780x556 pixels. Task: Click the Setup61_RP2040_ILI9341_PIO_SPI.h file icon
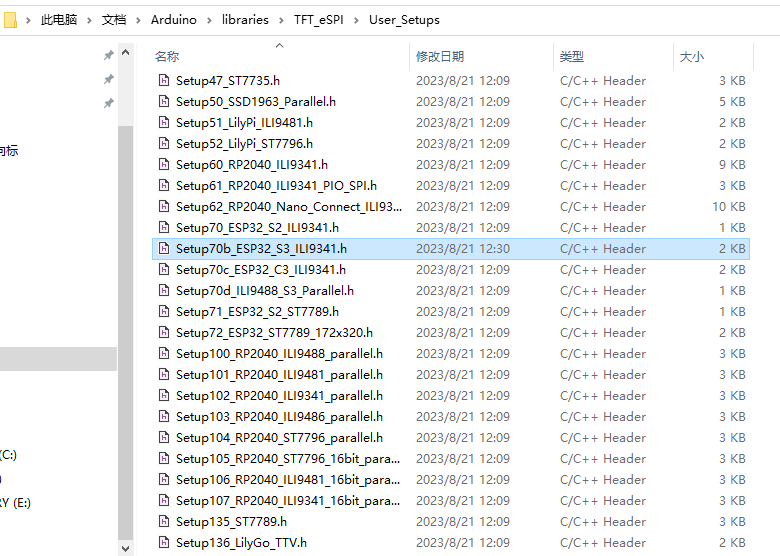164,185
